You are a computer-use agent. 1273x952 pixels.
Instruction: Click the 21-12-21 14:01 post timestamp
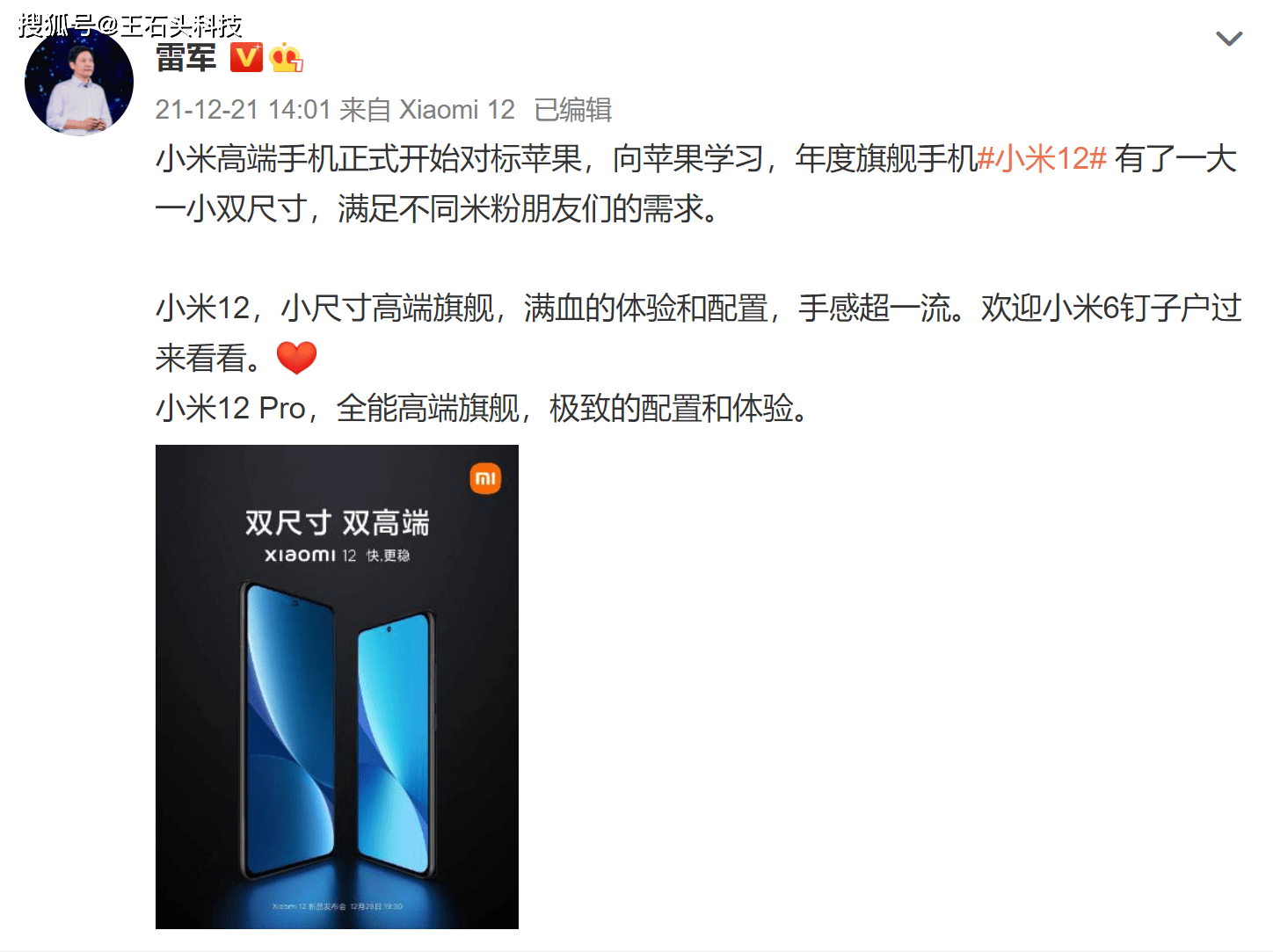point(243,110)
